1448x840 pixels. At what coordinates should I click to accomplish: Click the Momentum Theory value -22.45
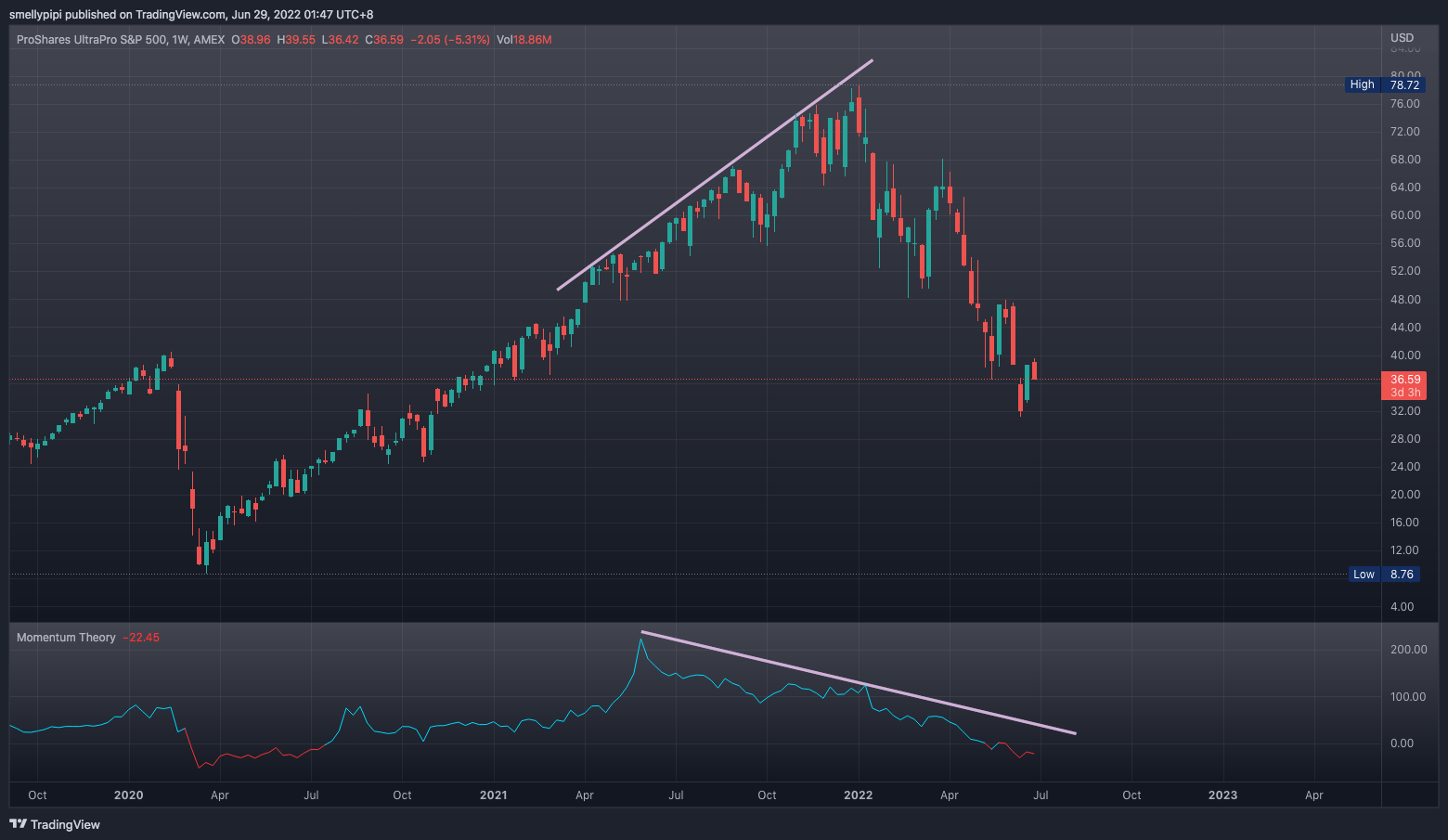(141, 638)
